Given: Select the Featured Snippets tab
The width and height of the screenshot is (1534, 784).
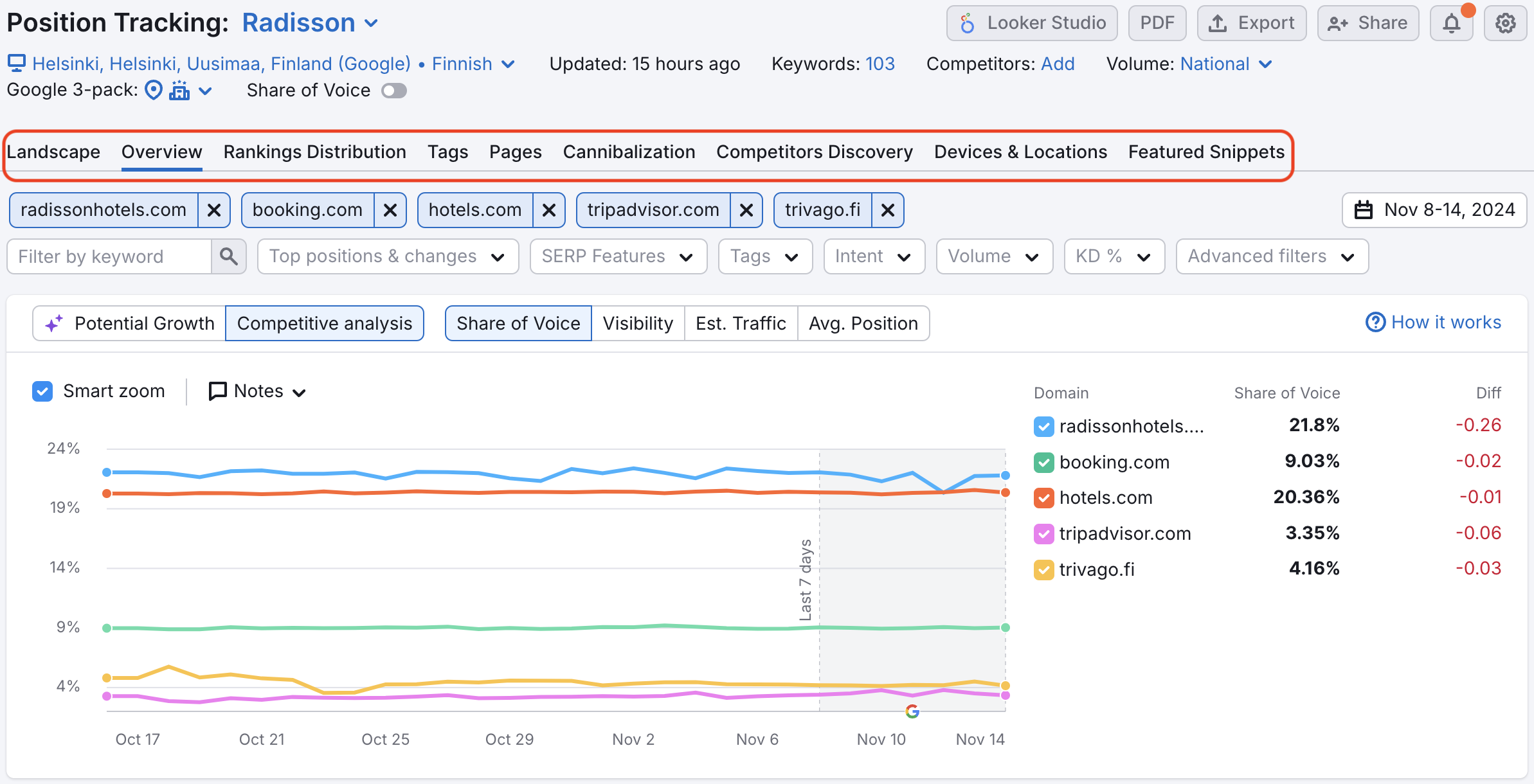Looking at the screenshot, I should coord(1207,152).
